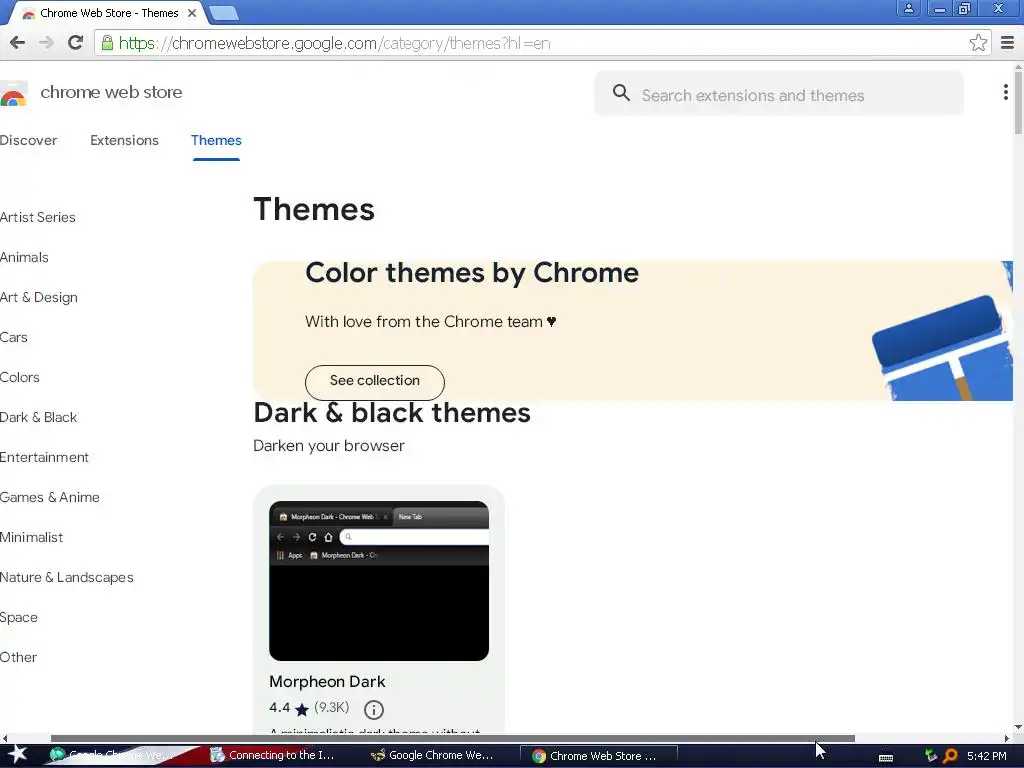Open the taskbar item Chrome Web Store ...
Viewport: 1024px width, 768px height.
598,756
